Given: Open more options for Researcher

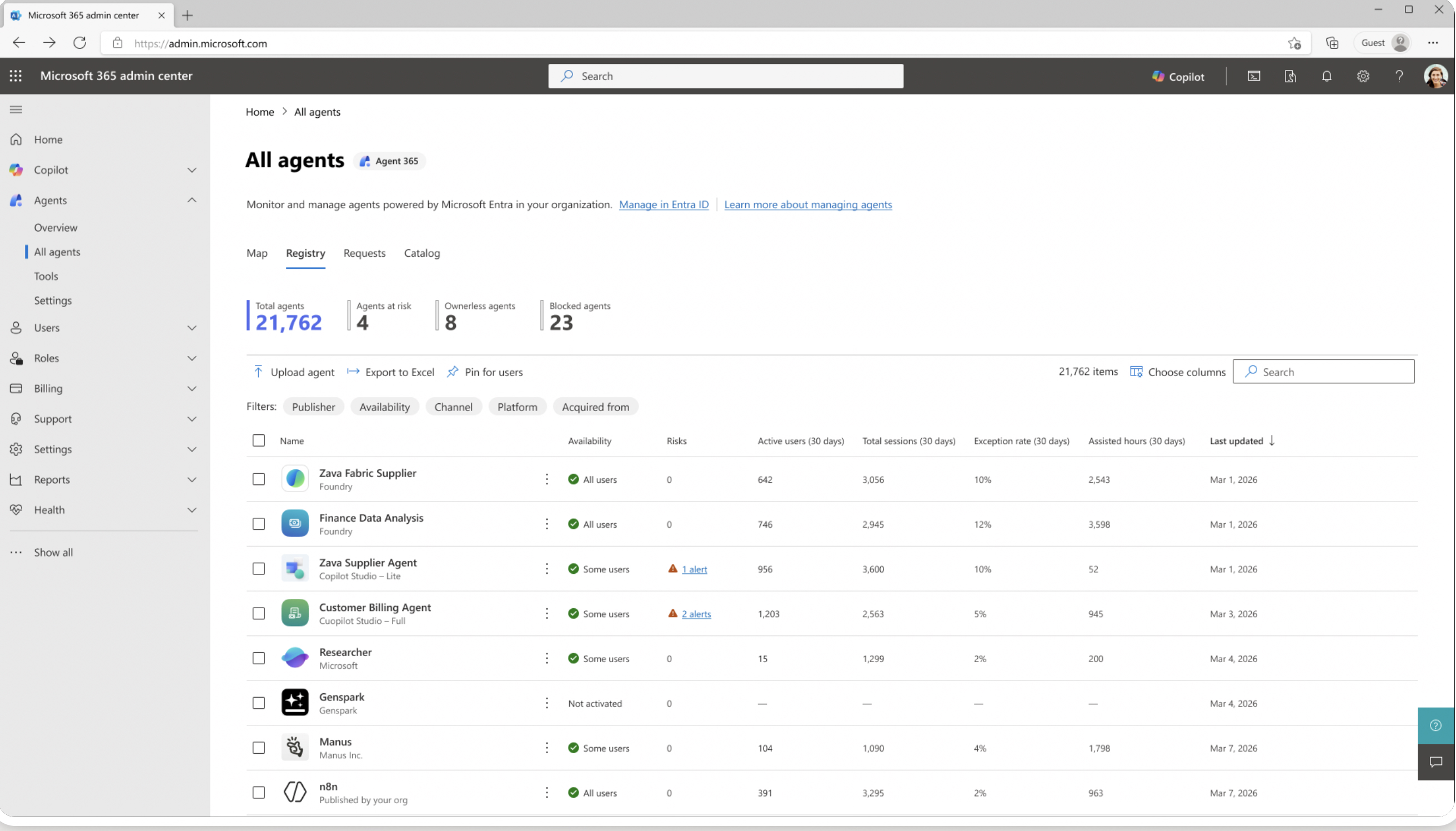Looking at the screenshot, I should (x=546, y=659).
